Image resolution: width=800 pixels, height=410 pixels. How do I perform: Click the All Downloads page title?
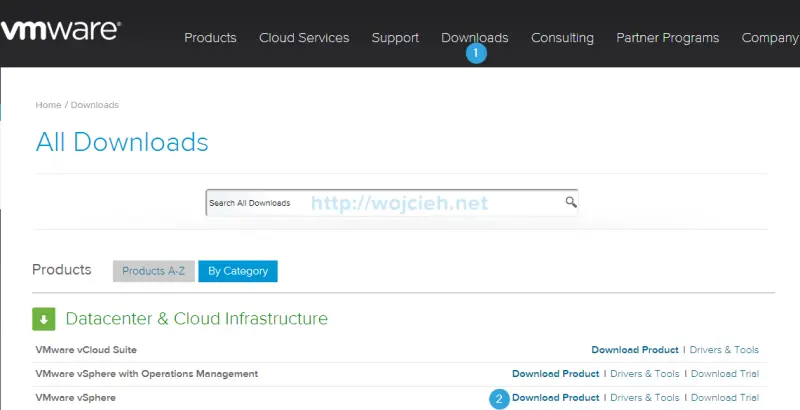tap(122, 142)
